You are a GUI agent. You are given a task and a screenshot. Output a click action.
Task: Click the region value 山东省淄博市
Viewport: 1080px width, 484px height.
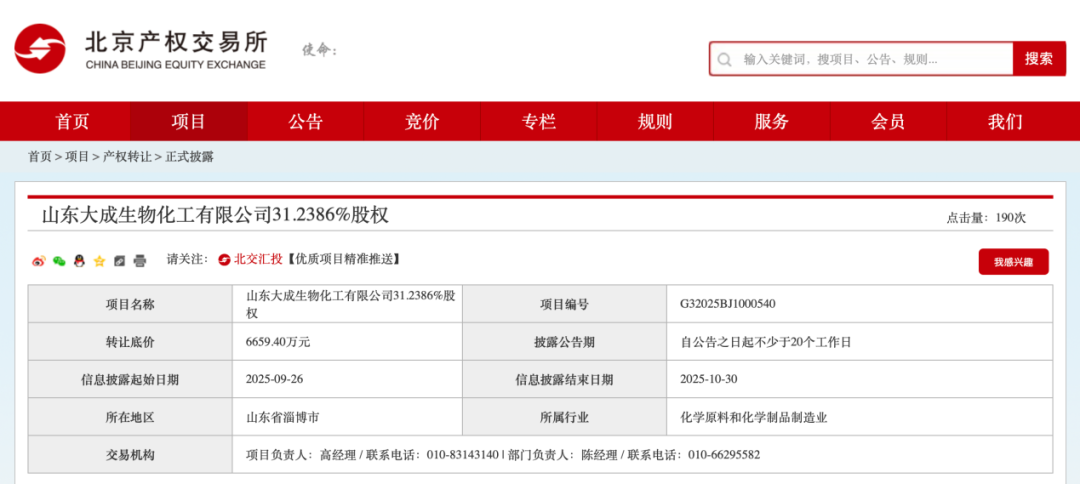point(282,417)
